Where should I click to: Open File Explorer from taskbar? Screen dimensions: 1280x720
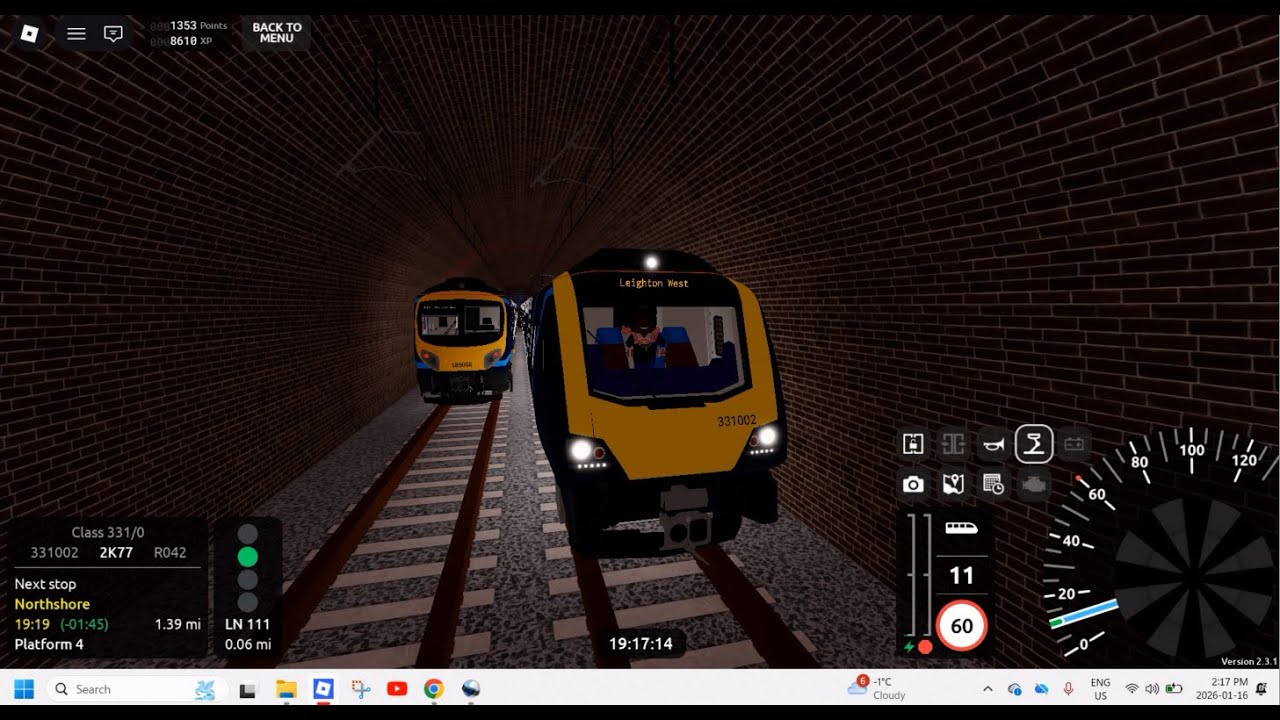[286, 689]
